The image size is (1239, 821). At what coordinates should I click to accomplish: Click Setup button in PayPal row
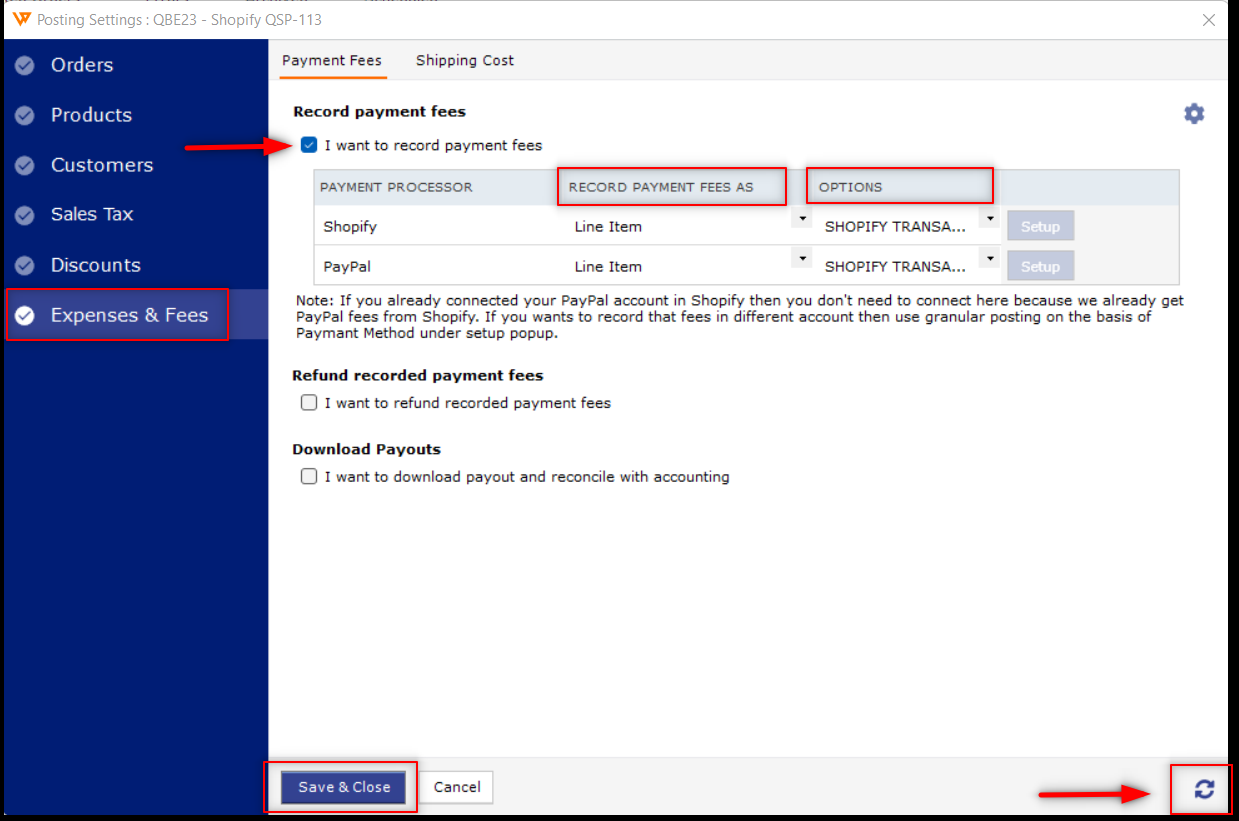tap(1040, 266)
